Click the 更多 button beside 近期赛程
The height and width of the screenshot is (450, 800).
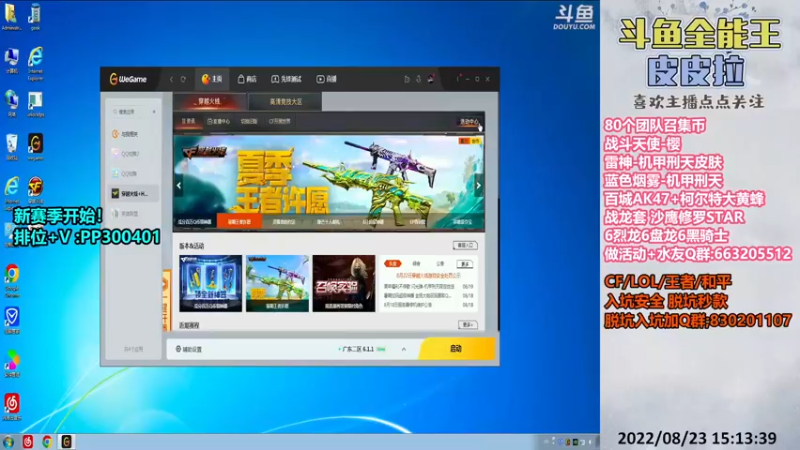coord(467,324)
